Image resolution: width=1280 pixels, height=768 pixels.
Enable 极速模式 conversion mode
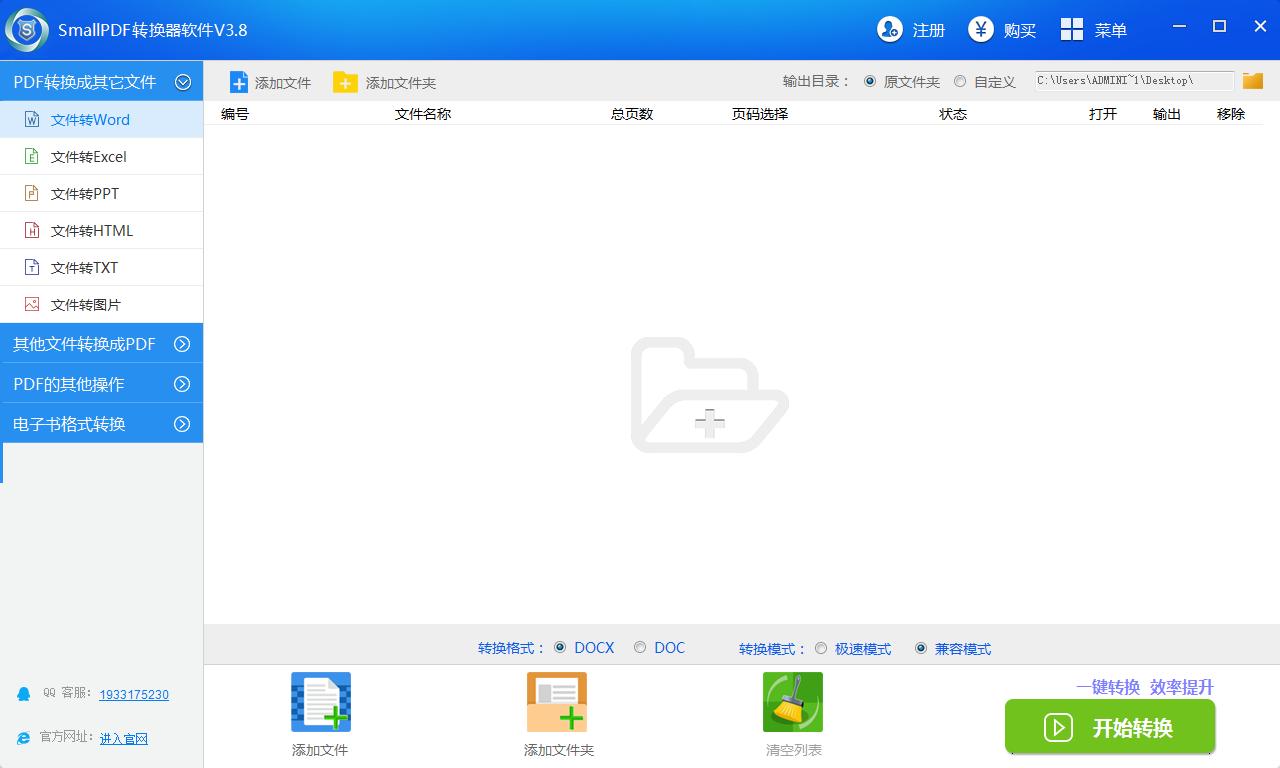coord(821,648)
